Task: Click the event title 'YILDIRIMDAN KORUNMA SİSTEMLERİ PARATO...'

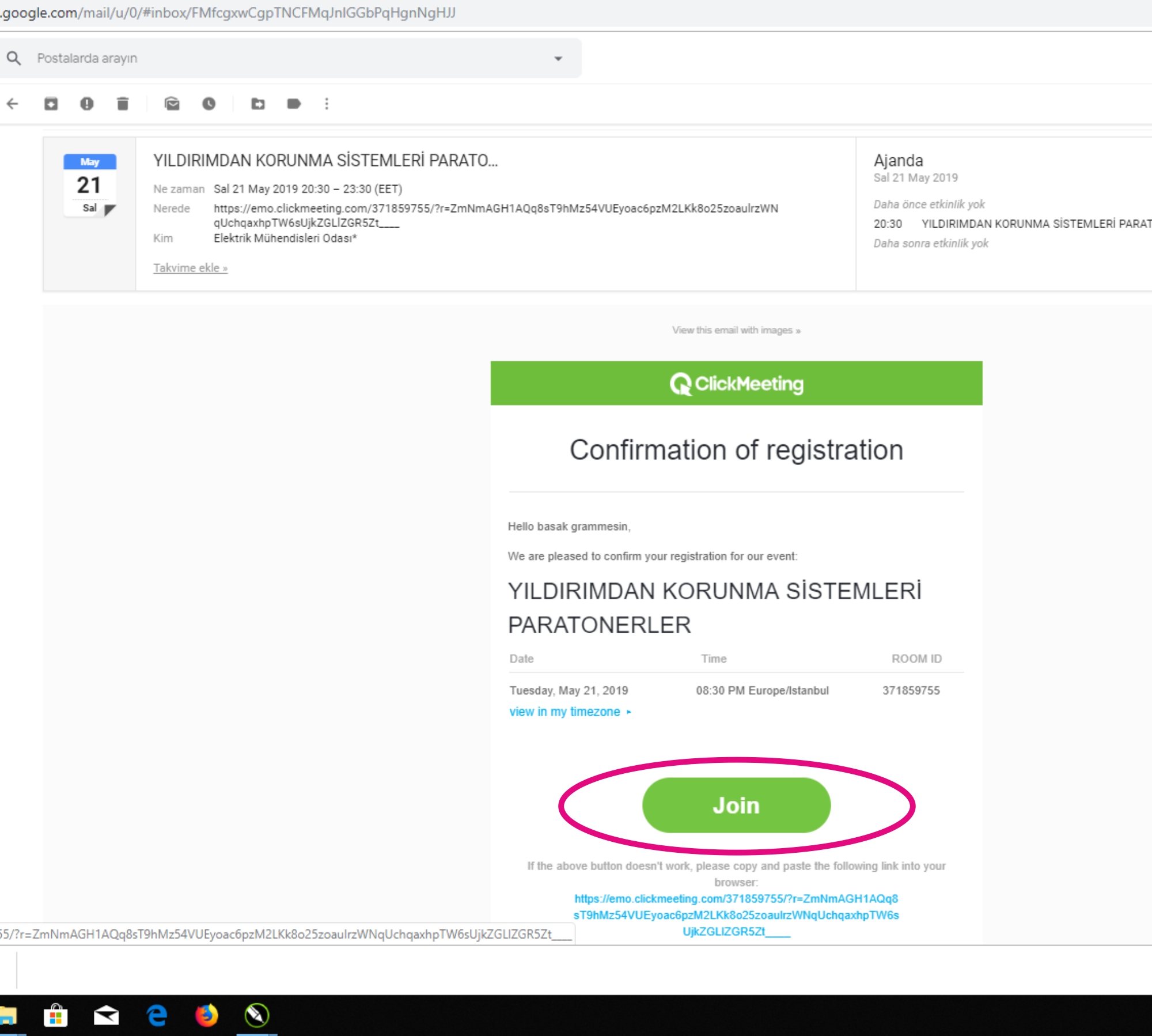Action: point(325,161)
